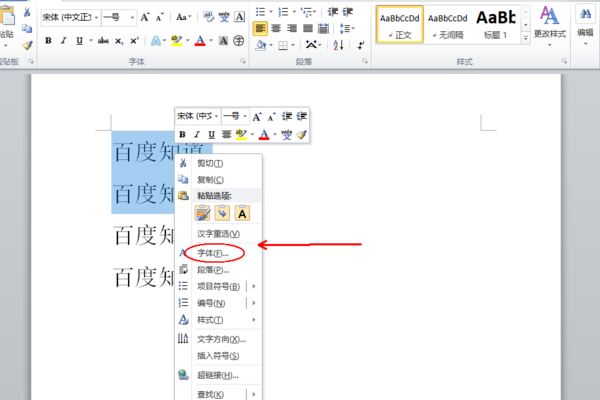The width and height of the screenshot is (600, 400).
Task: Click the ribbon Underline button
Action: [x=80, y=41]
